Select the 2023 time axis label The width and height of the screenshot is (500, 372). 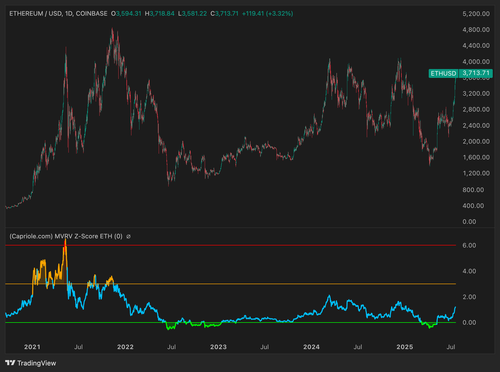pyautogui.click(x=218, y=347)
